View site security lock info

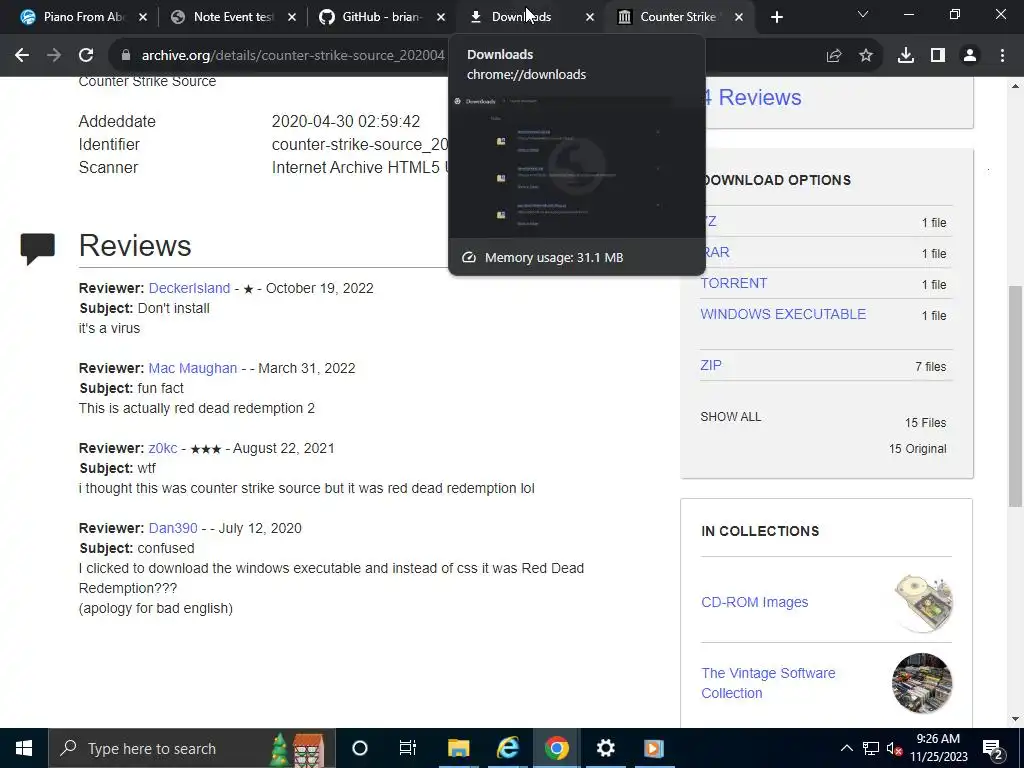click(x=126, y=56)
